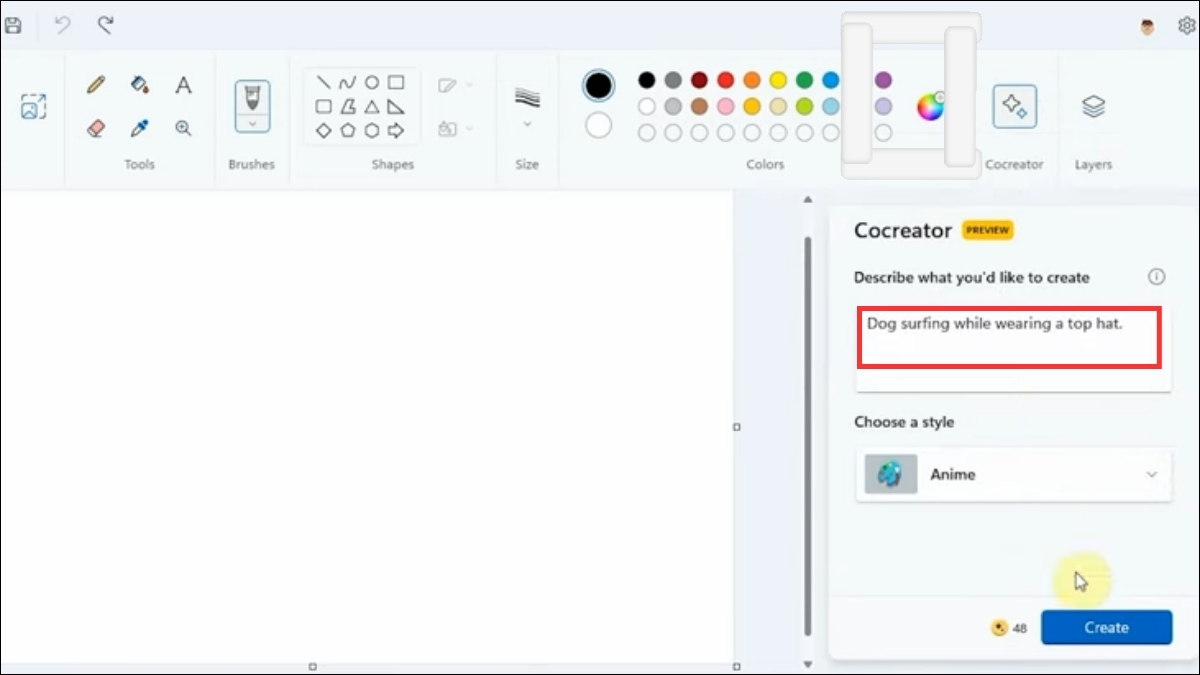1200x675 pixels.
Task: Choose the Right triangle shape
Action: 396,106
